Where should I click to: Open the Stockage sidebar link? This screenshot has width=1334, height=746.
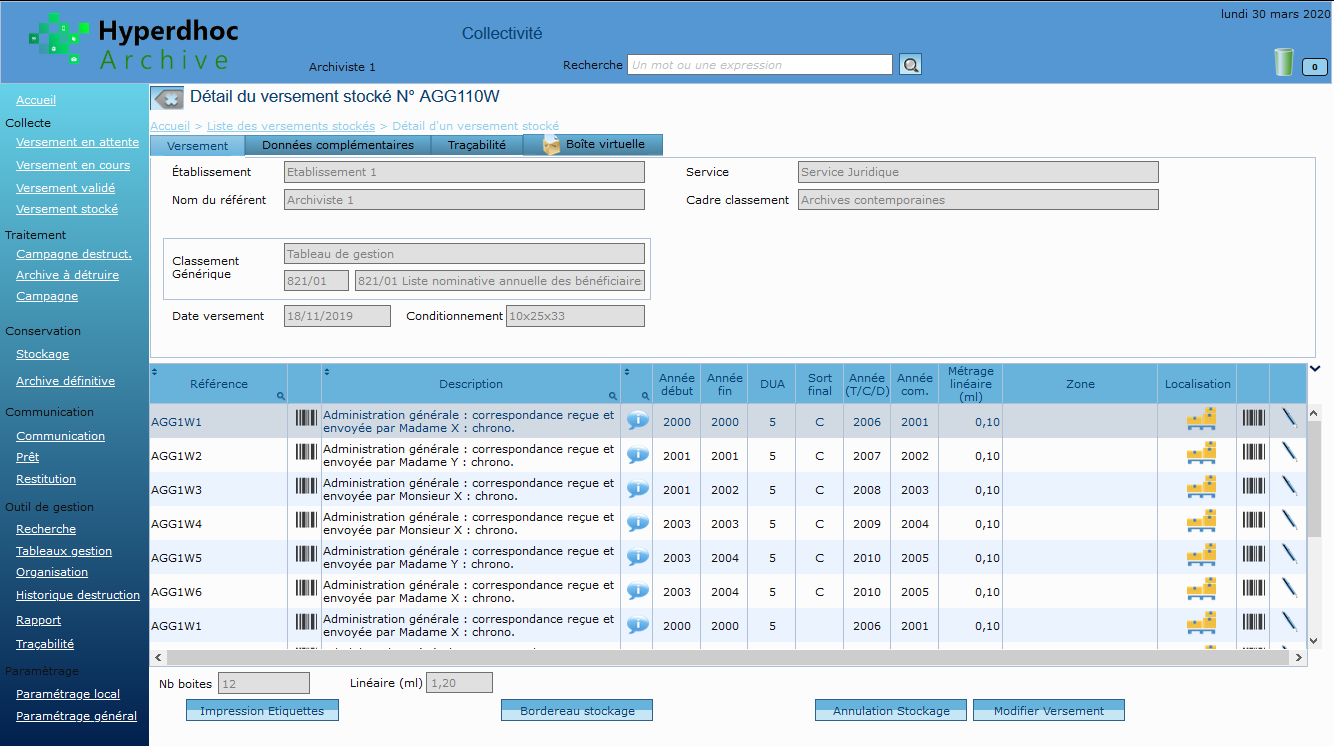coord(43,354)
